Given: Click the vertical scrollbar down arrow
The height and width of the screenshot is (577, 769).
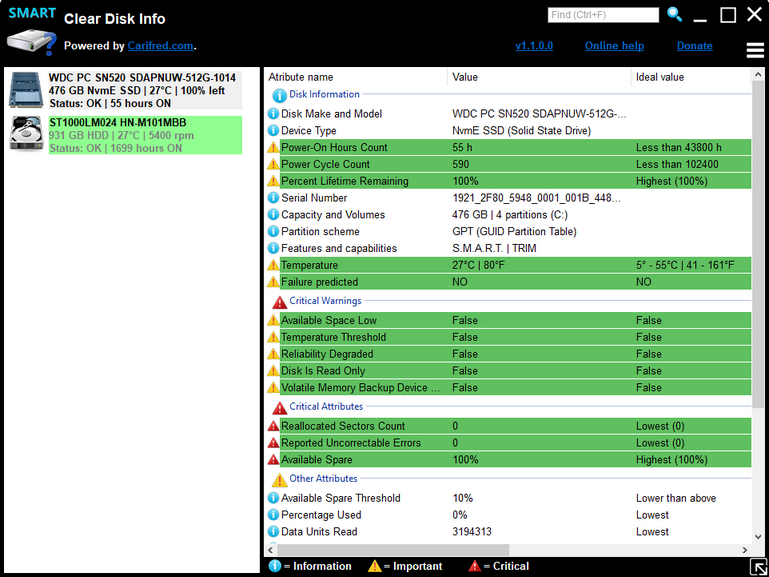Looking at the screenshot, I should point(758,537).
